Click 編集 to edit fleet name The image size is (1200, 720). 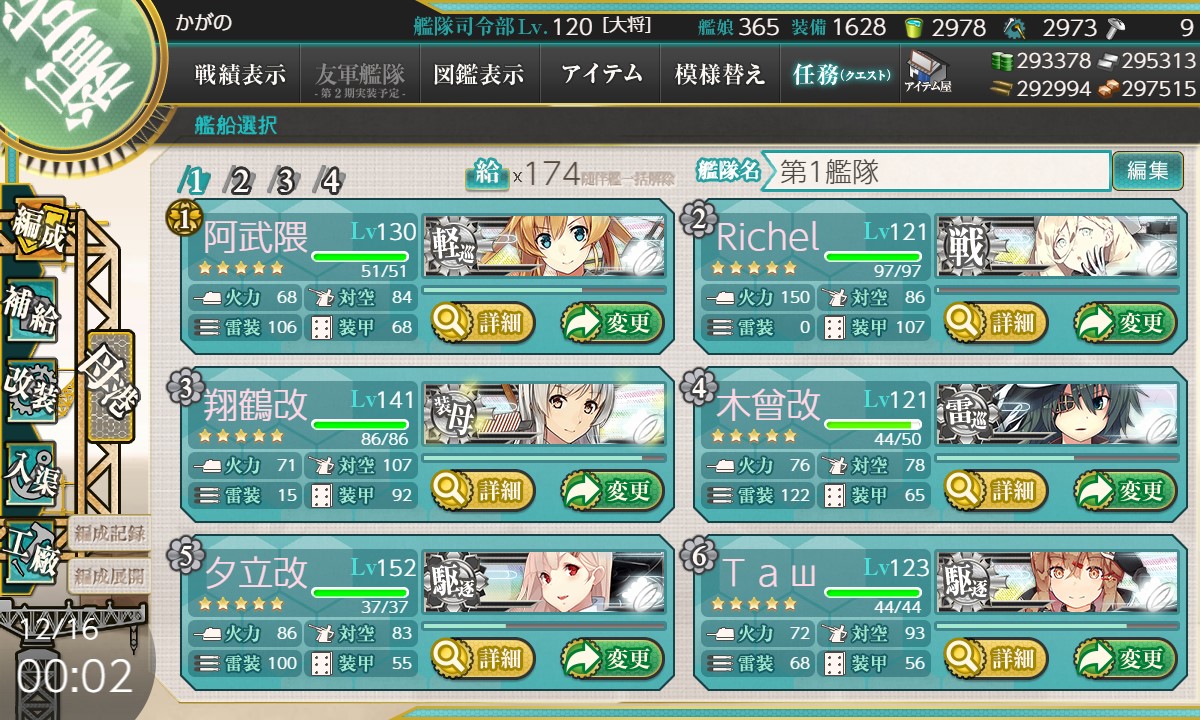coord(1148,171)
